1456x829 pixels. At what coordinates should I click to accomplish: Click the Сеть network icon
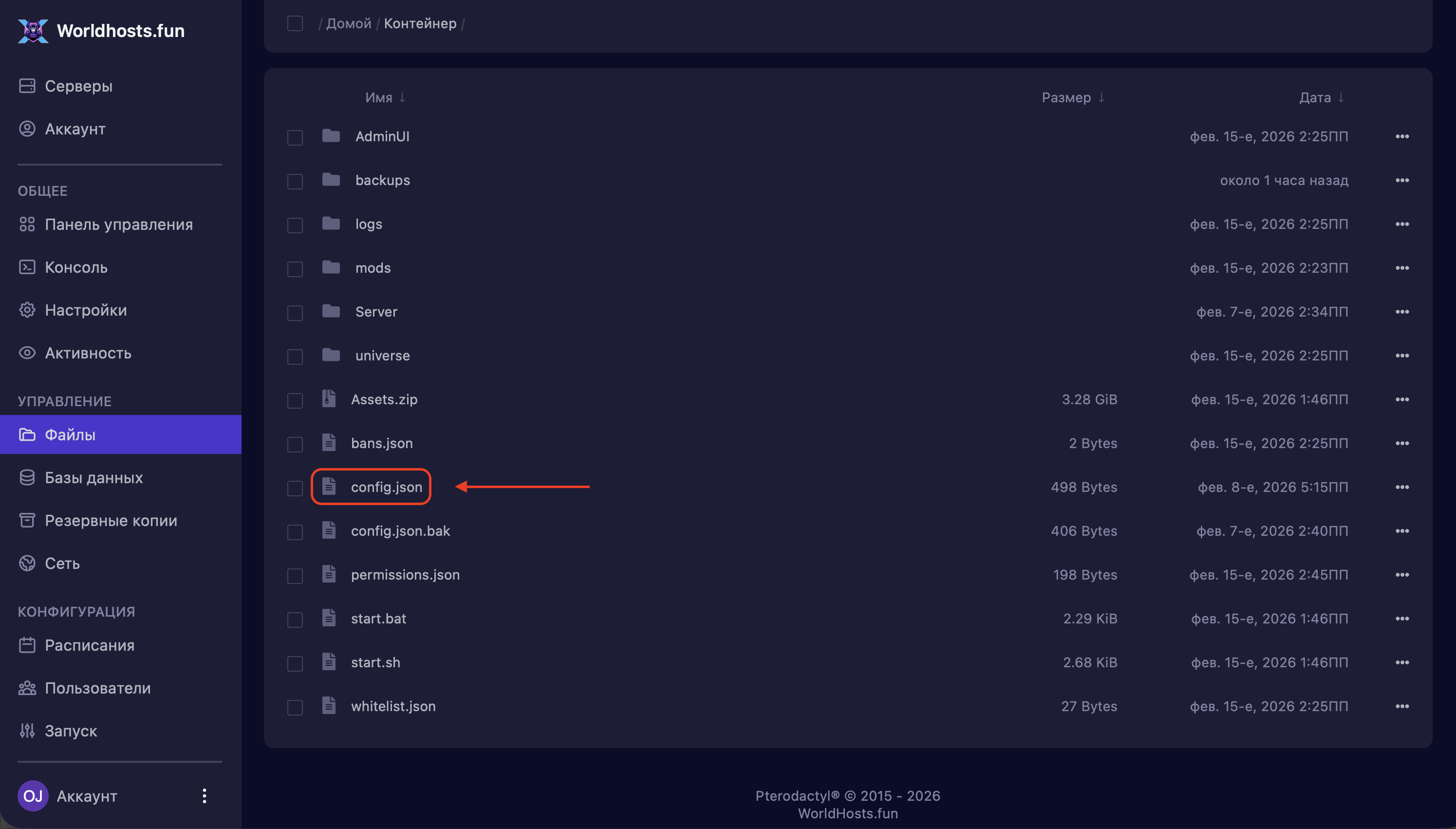coord(27,563)
